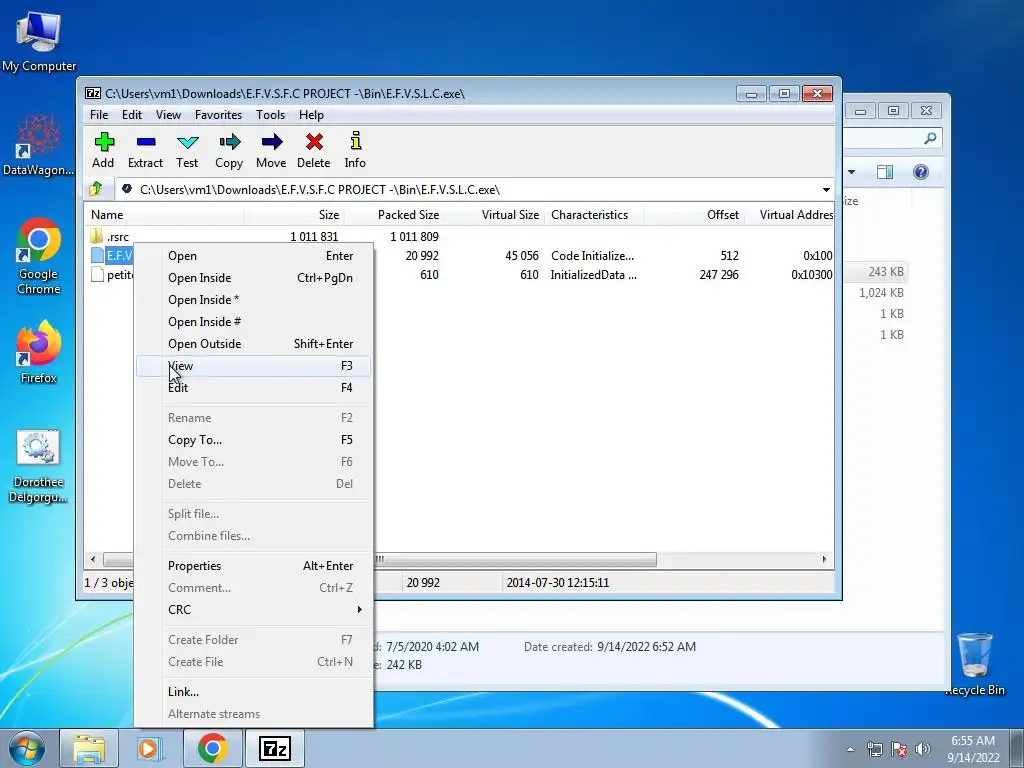Choose Properties in context menu
Screen dimensions: 1024x768
tap(253, 566)
